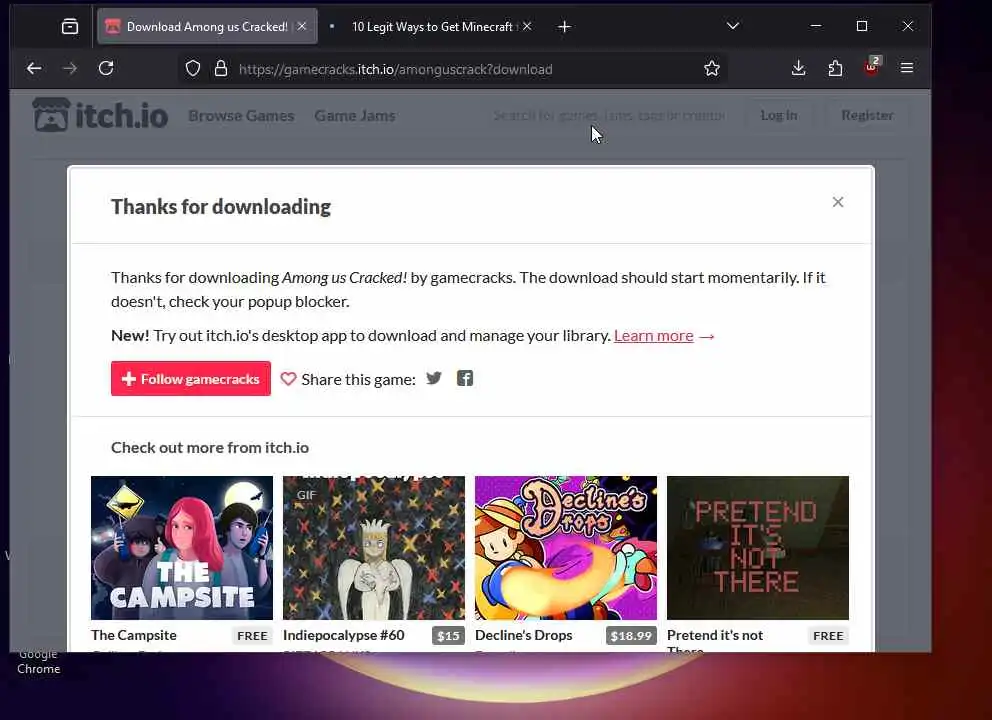Close the Thanks for downloading dialog
Viewport: 992px width, 720px height.
pos(838,202)
